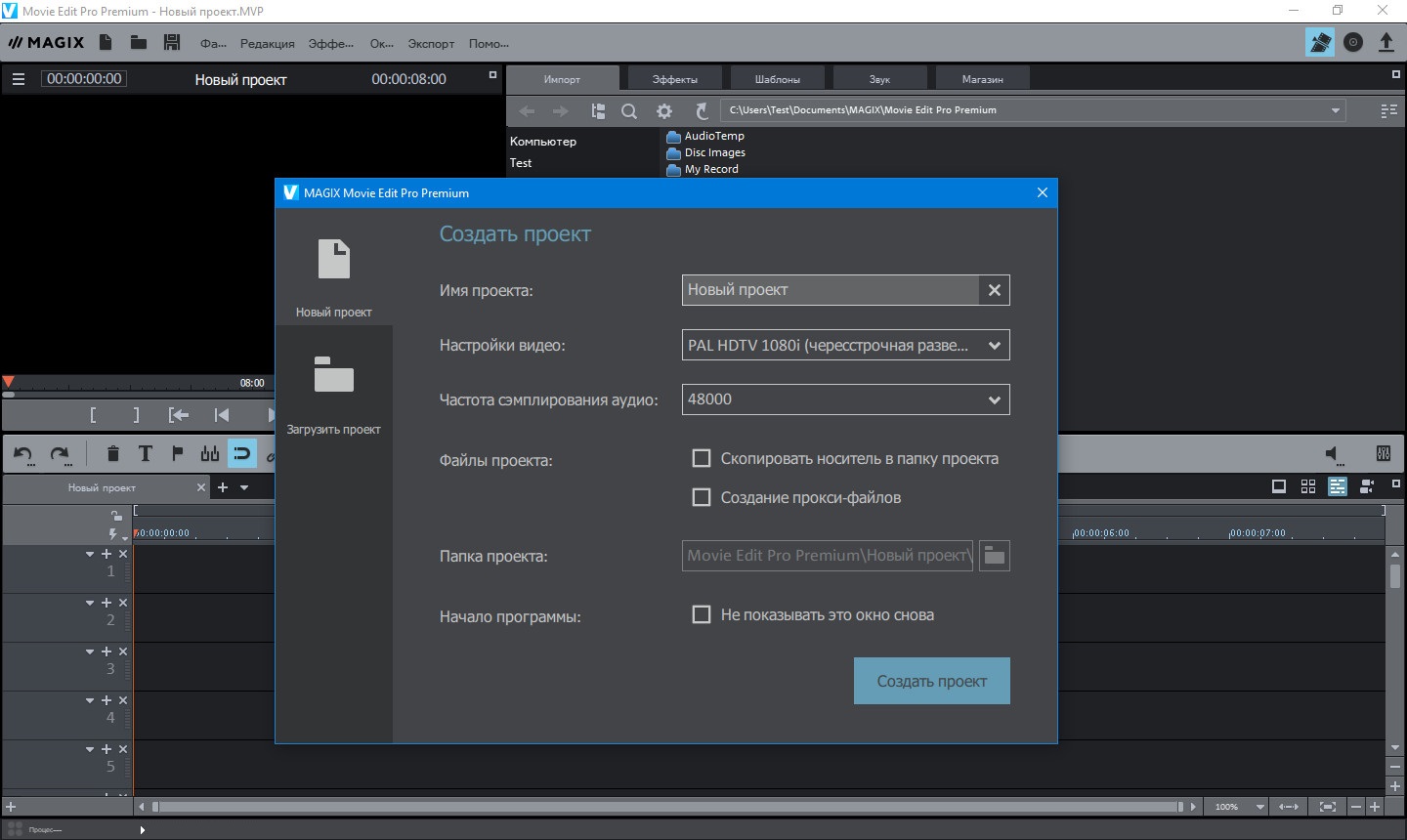Expand track 5 options arrow

coord(90,749)
